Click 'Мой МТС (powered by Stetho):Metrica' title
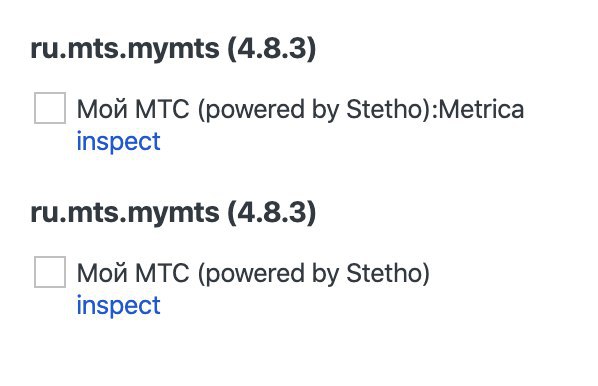 (x=301, y=109)
